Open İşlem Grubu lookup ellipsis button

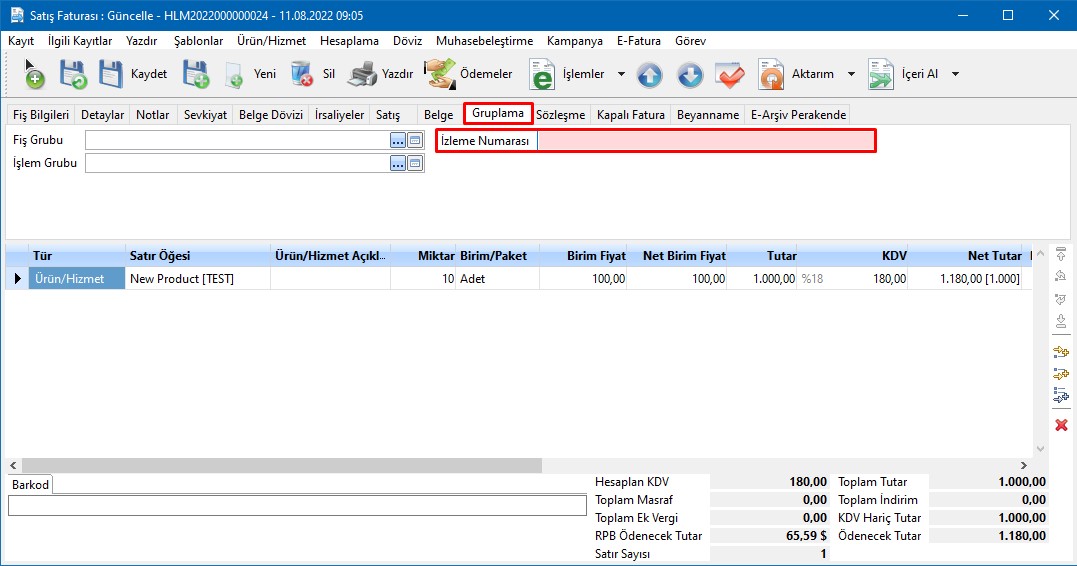(398, 163)
